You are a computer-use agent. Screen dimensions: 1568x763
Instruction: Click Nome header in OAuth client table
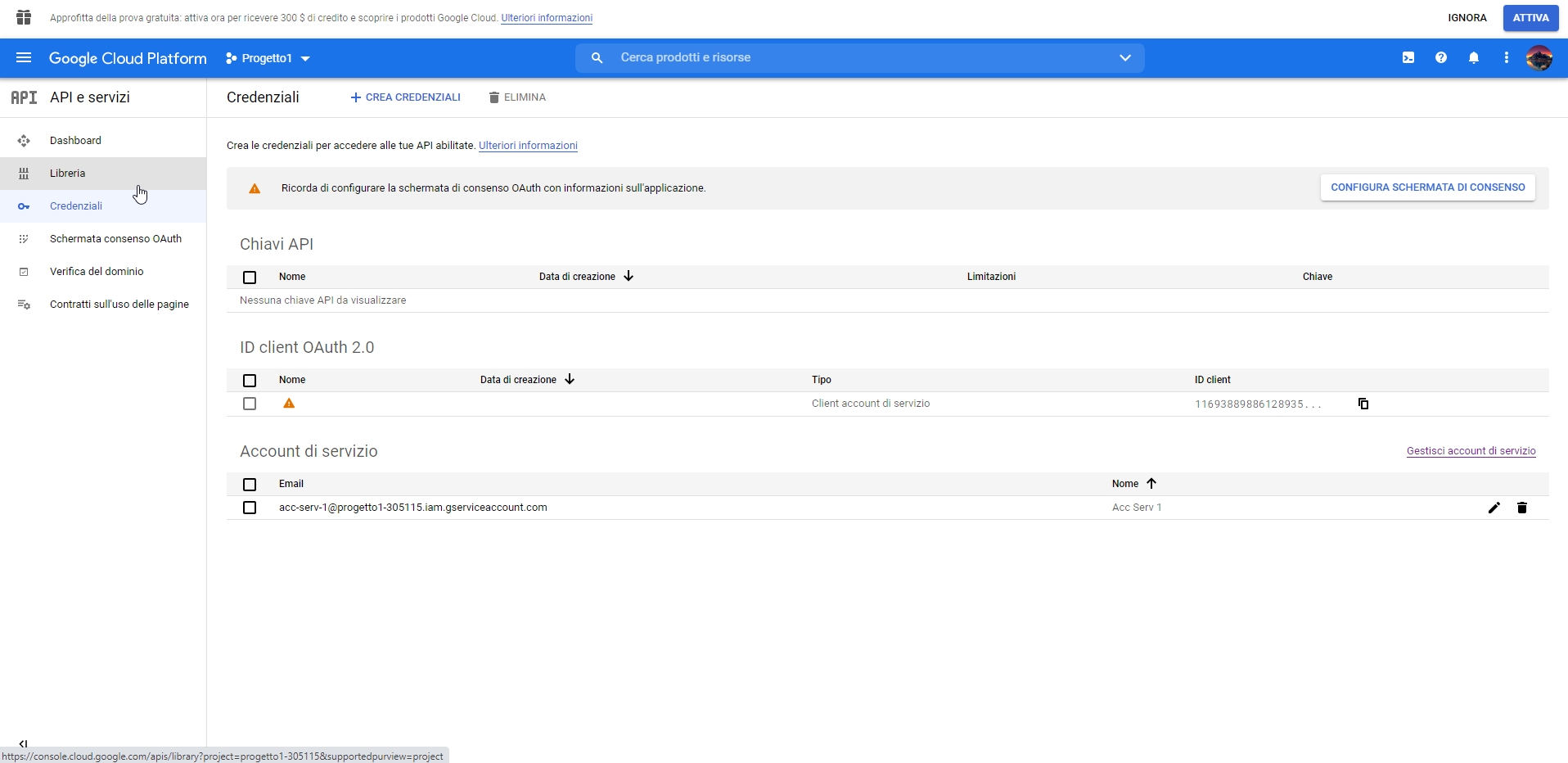(x=292, y=380)
